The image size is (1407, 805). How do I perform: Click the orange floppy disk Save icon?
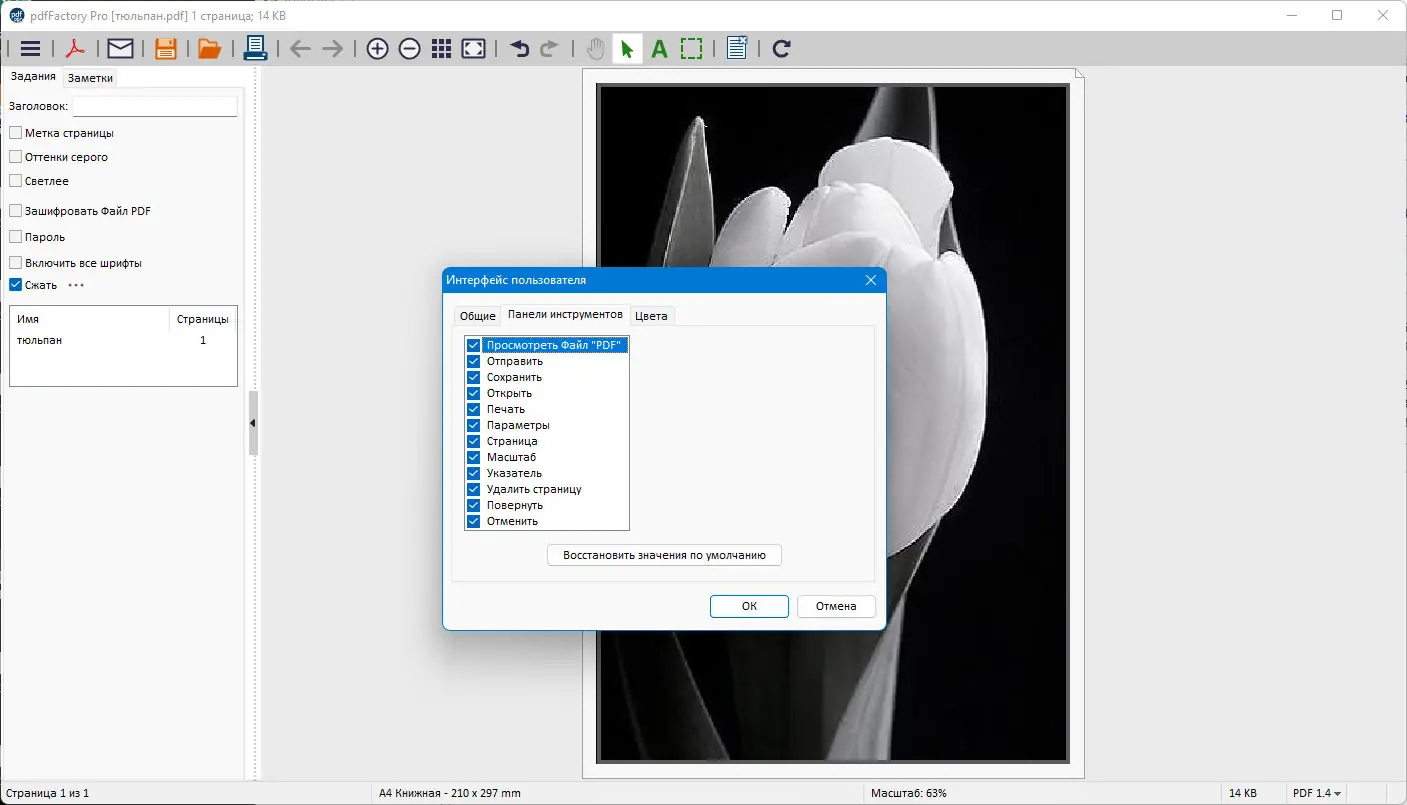165,48
